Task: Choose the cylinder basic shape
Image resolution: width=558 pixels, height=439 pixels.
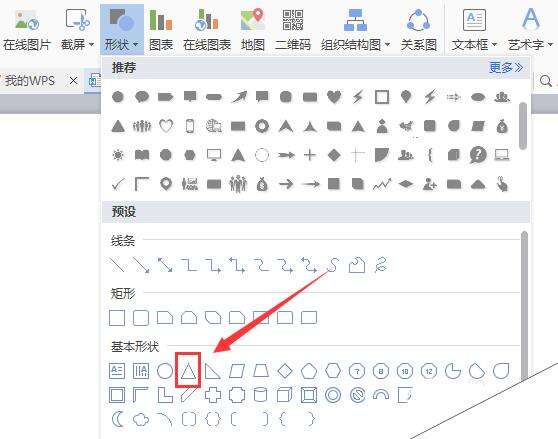Action: pos(260,395)
